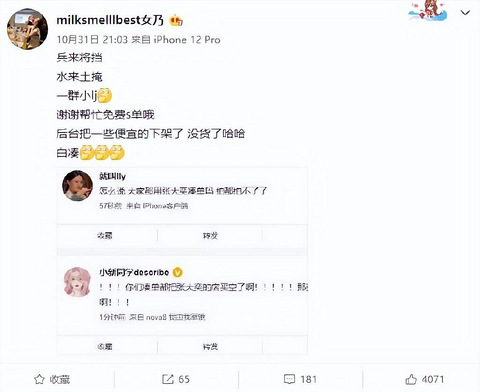Click the star favorite icon at bottom
Screen dimensions: 480x392
pos(39,379)
